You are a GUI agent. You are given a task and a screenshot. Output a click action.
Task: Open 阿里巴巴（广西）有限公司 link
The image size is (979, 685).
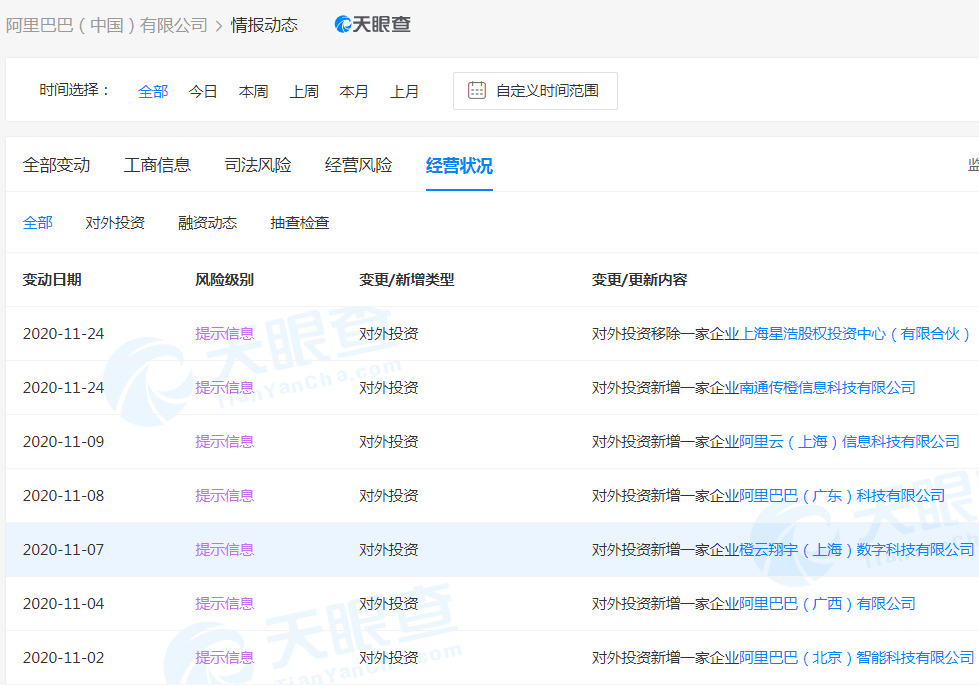point(827,604)
